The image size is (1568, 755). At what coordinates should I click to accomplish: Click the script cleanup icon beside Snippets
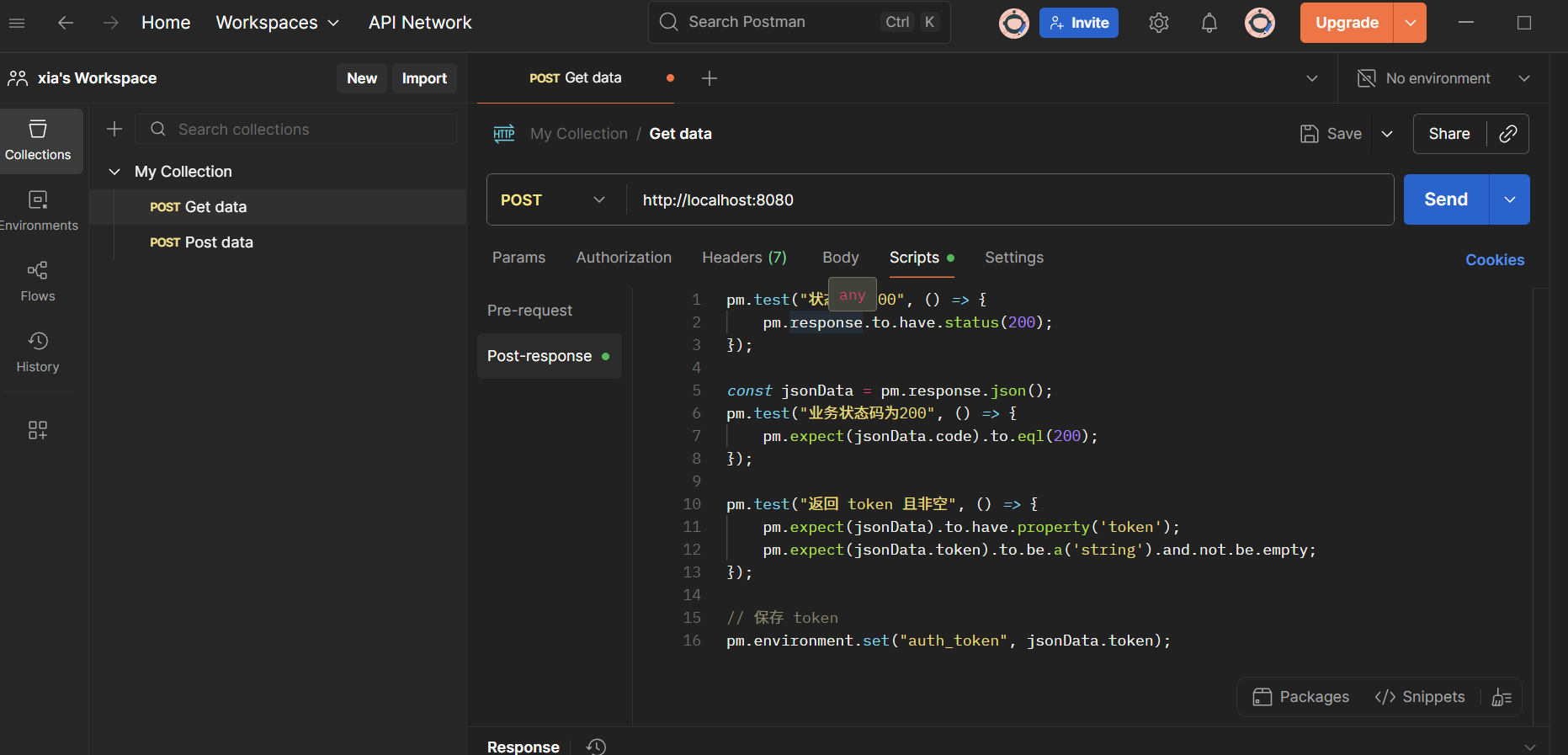[x=1502, y=697]
